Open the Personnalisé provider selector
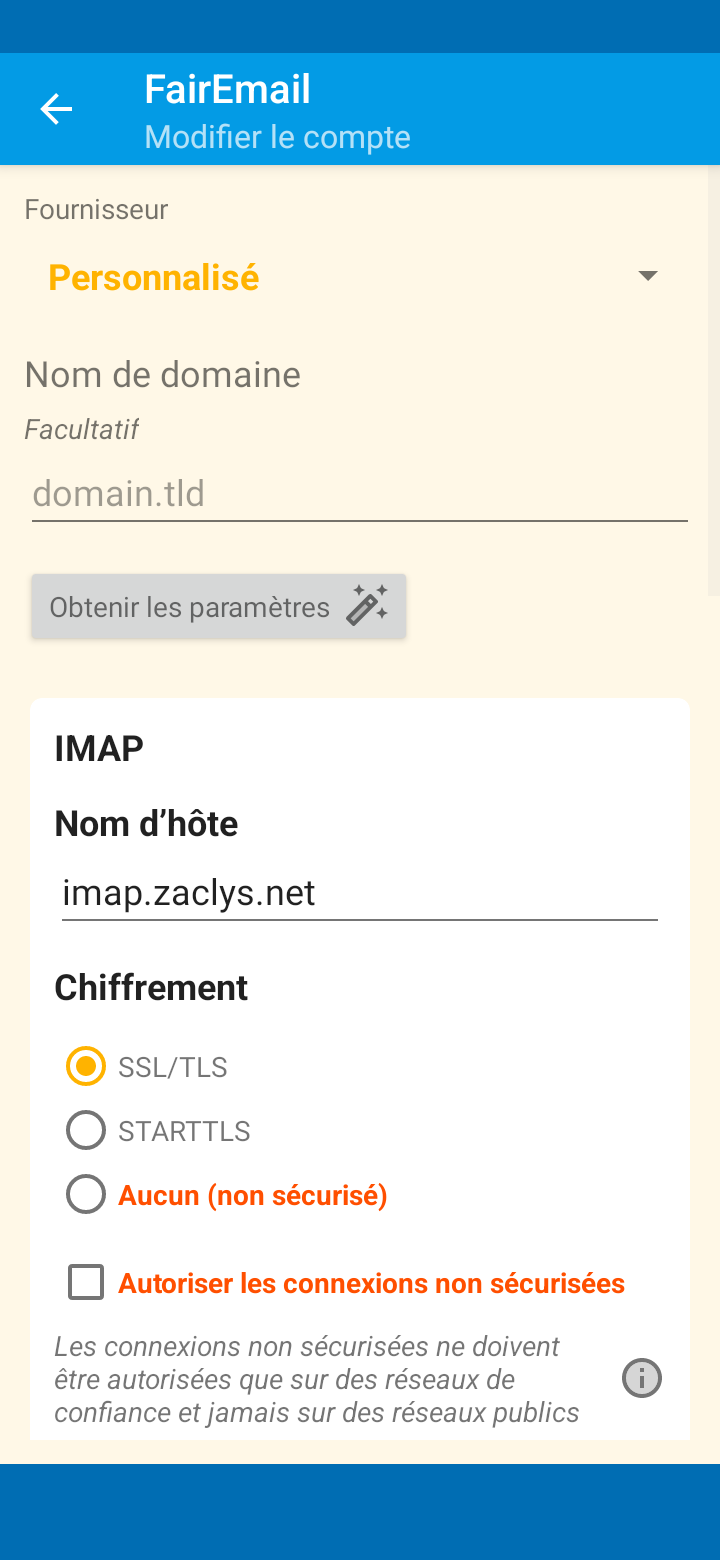Viewport: 720px width, 1560px height. [x=154, y=277]
